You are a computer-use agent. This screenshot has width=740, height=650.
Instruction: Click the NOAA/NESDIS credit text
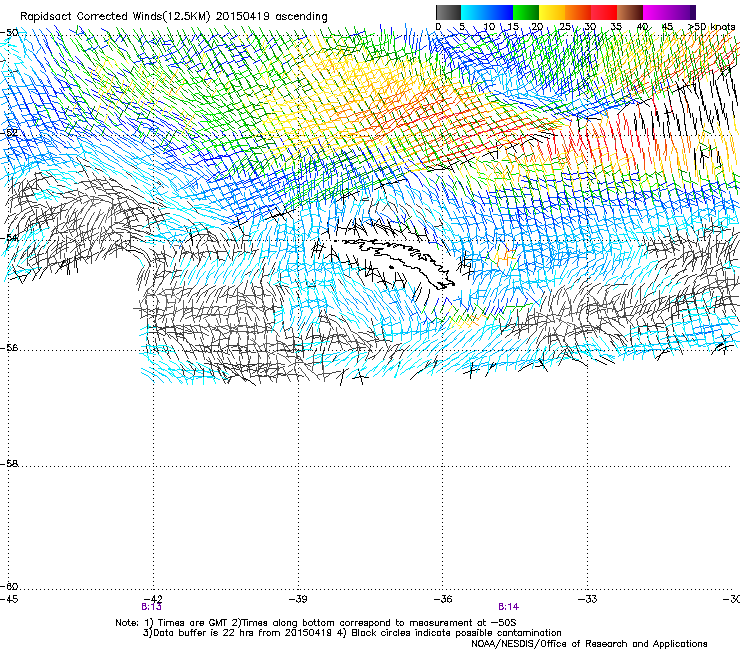pyautogui.click(x=589, y=644)
